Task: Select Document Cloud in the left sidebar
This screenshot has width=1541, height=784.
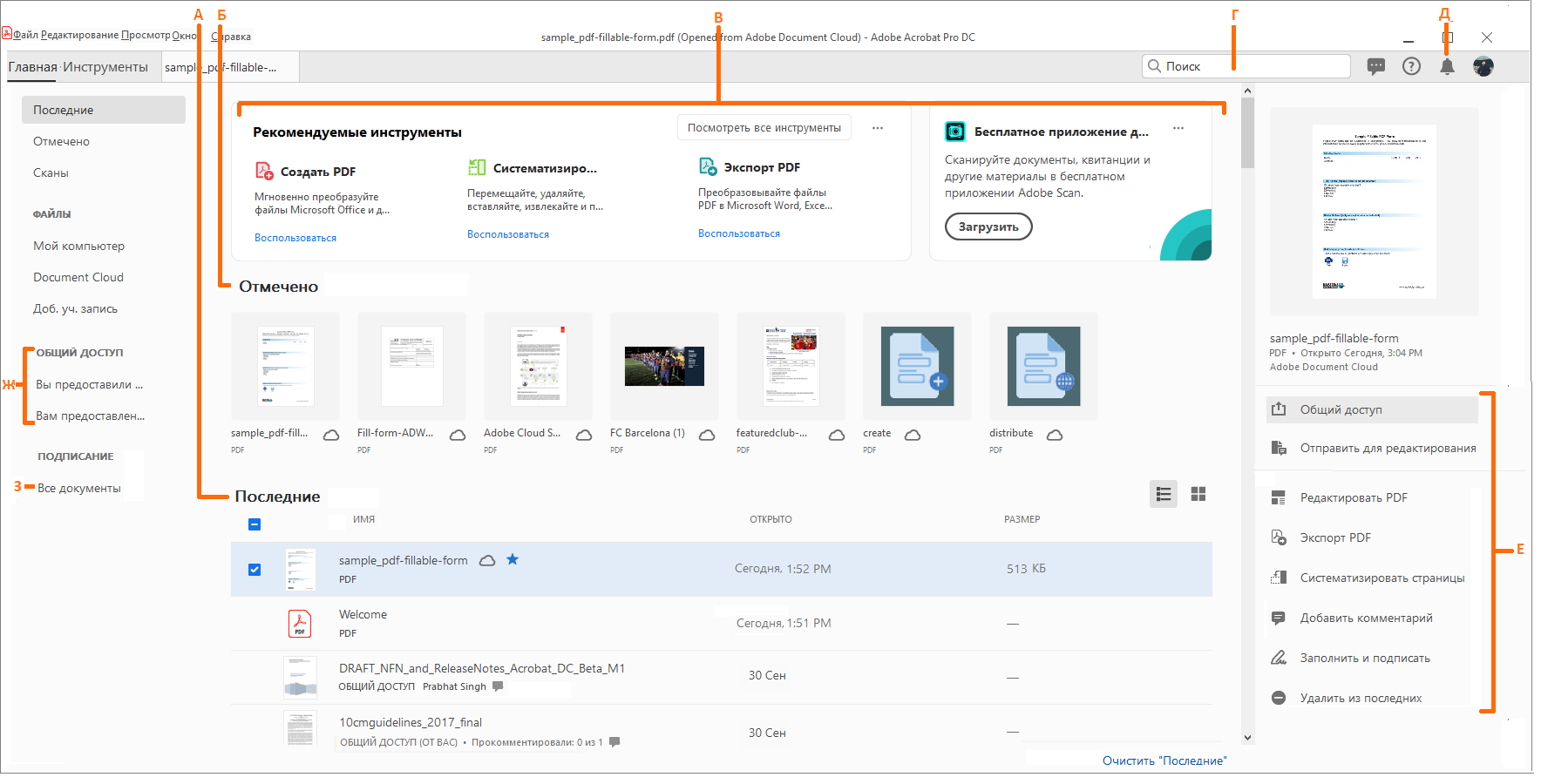Action: (x=78, y=277)
